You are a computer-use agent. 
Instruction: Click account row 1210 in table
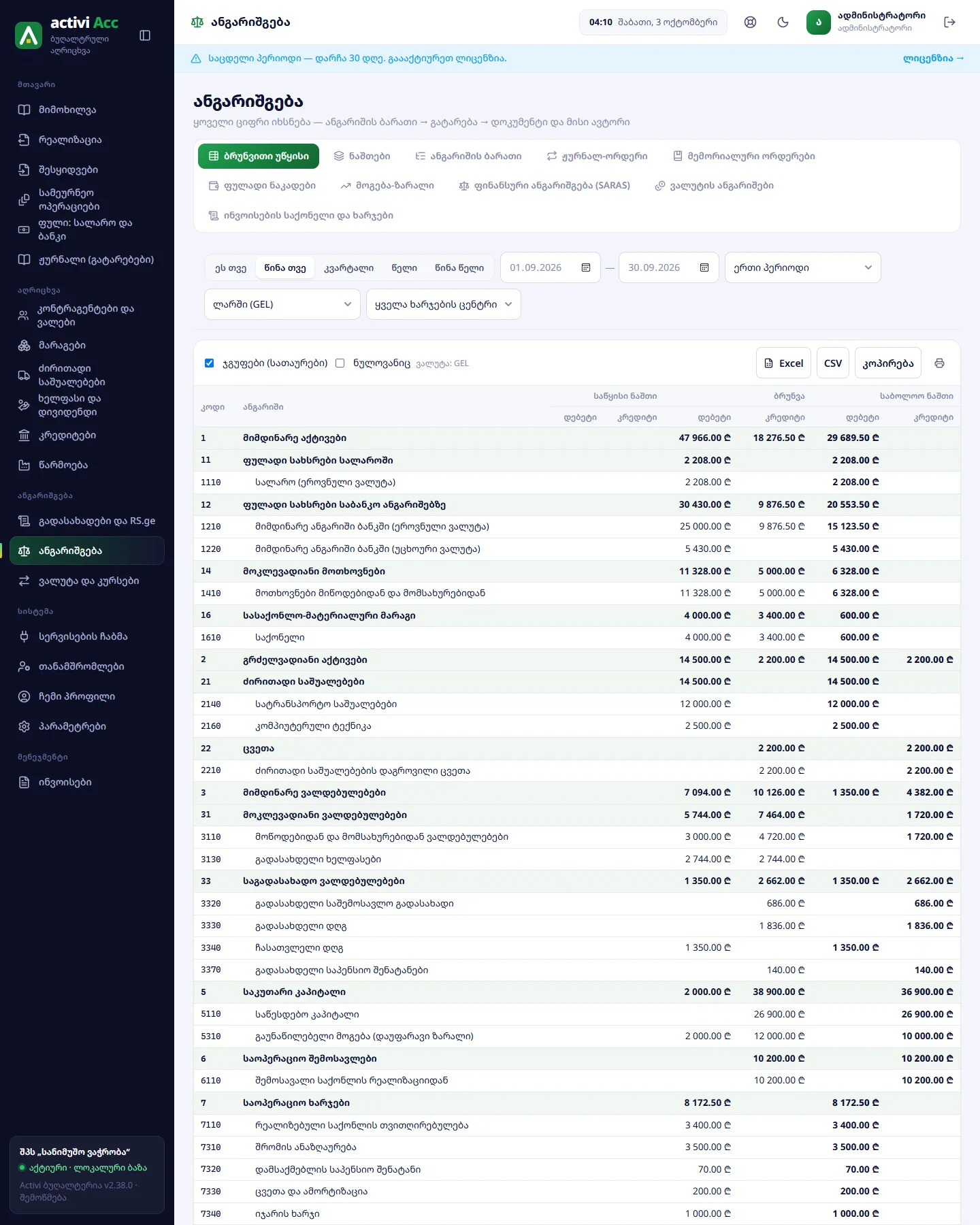tap(577, 527)
